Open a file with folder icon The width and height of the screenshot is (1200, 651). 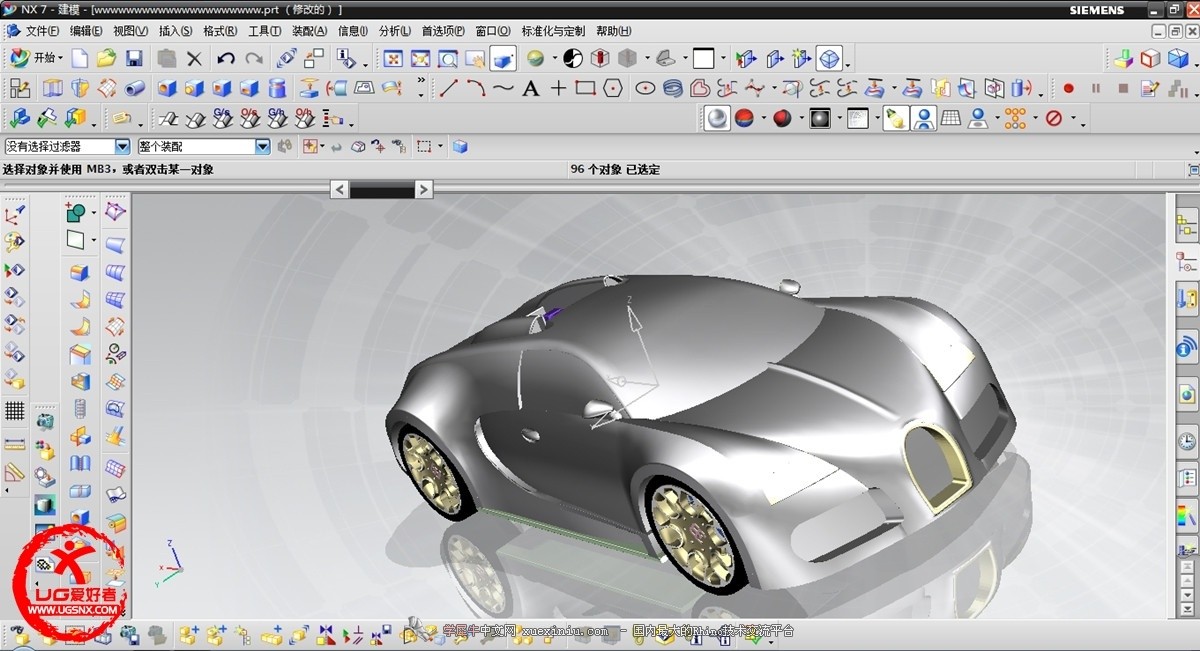(106, 58)
